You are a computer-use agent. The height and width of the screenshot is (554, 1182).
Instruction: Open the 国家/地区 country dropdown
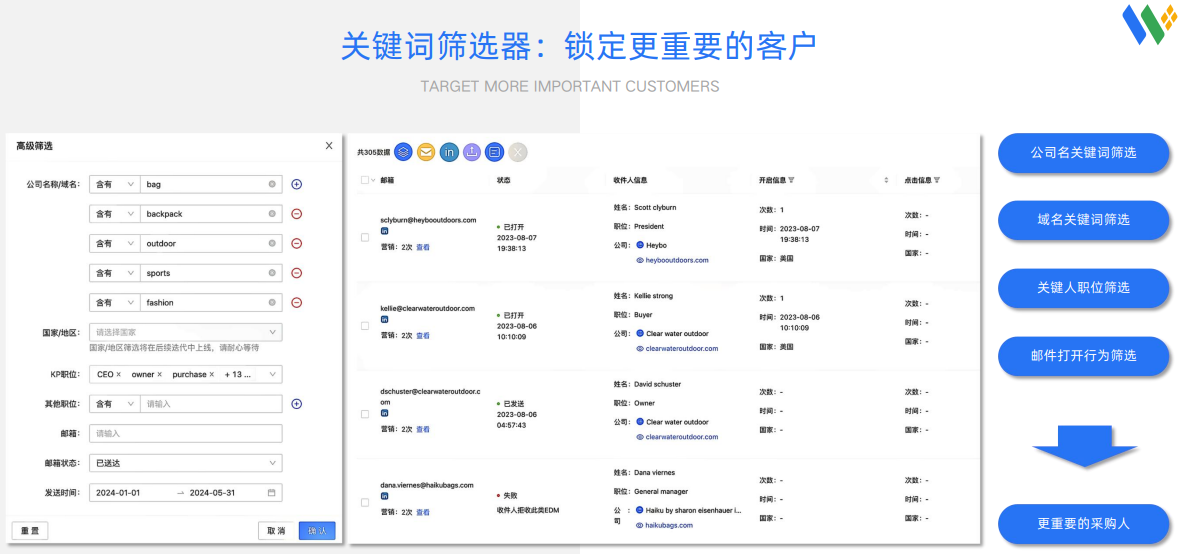tap(185, 332)
